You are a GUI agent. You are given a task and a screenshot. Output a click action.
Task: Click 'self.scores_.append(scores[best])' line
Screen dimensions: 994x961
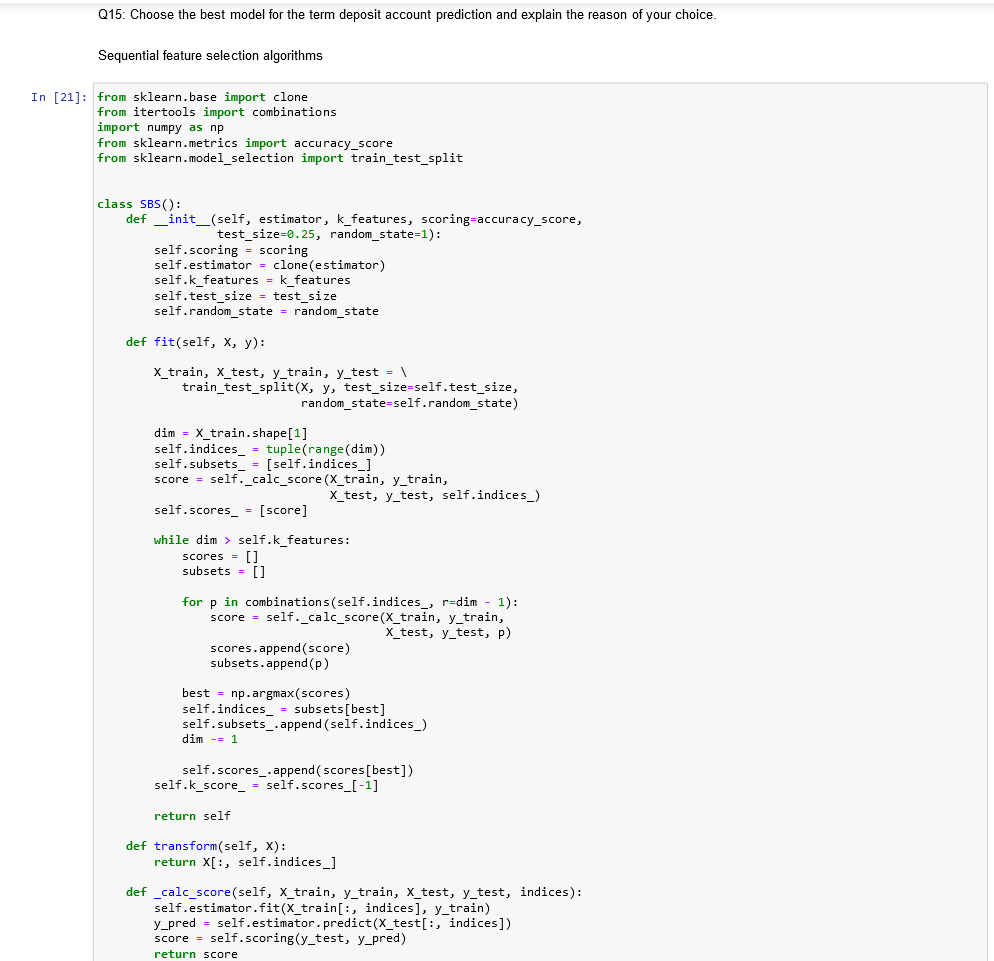click(297, 771)
